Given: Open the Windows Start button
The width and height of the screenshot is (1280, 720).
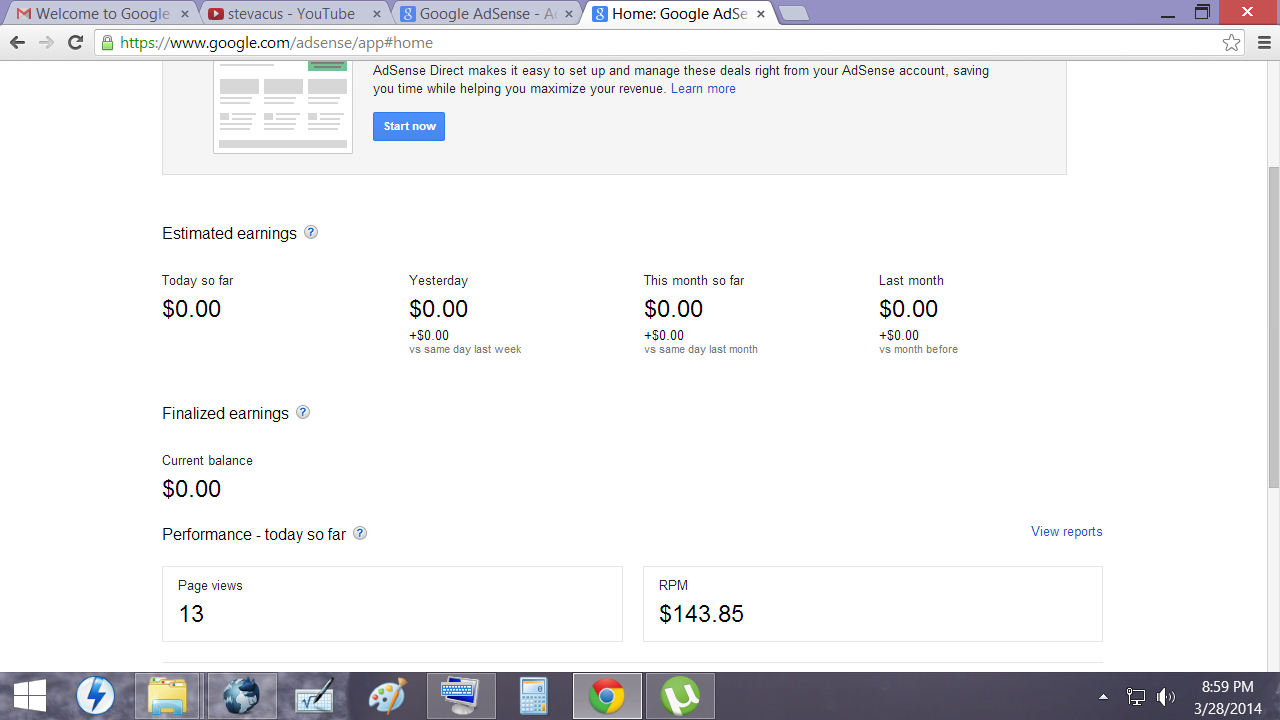Looking at the screenshot, I should (30, 696).
